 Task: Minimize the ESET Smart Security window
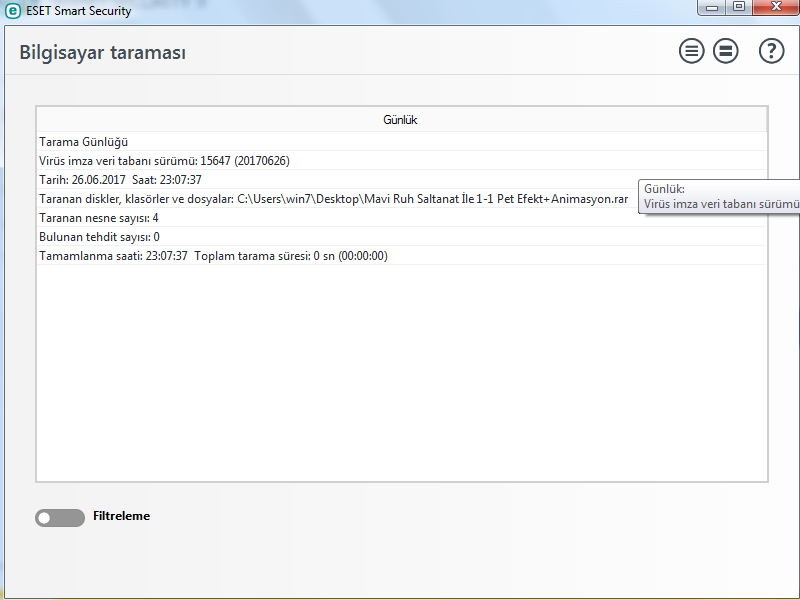click(x=713, y=7)
